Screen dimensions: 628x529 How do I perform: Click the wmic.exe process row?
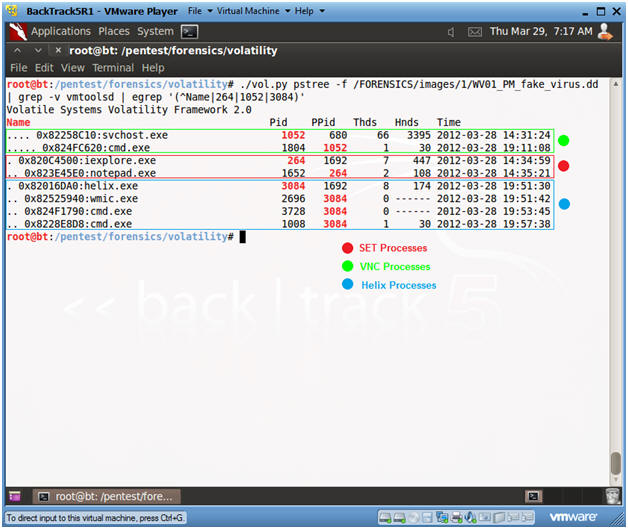click(x=280, y=199)
